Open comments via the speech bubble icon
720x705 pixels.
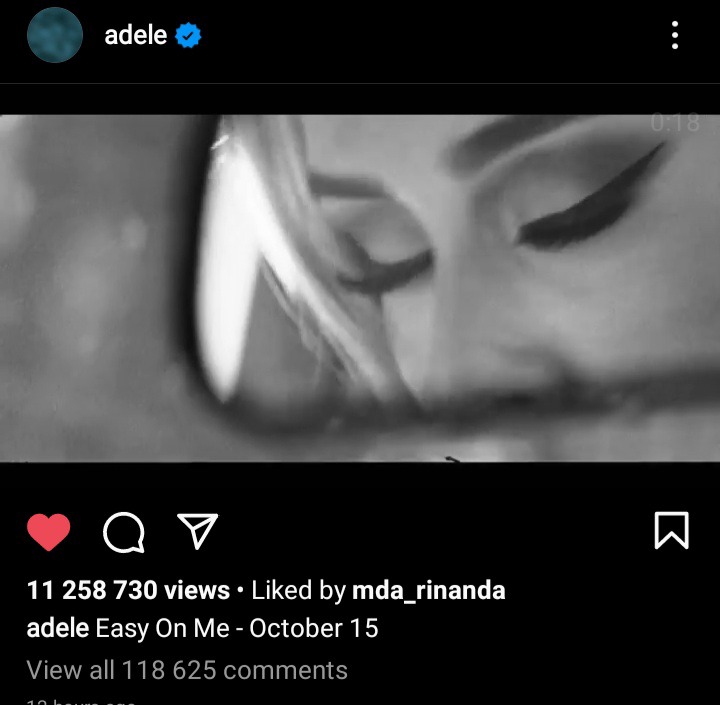(x=124, y=532)
